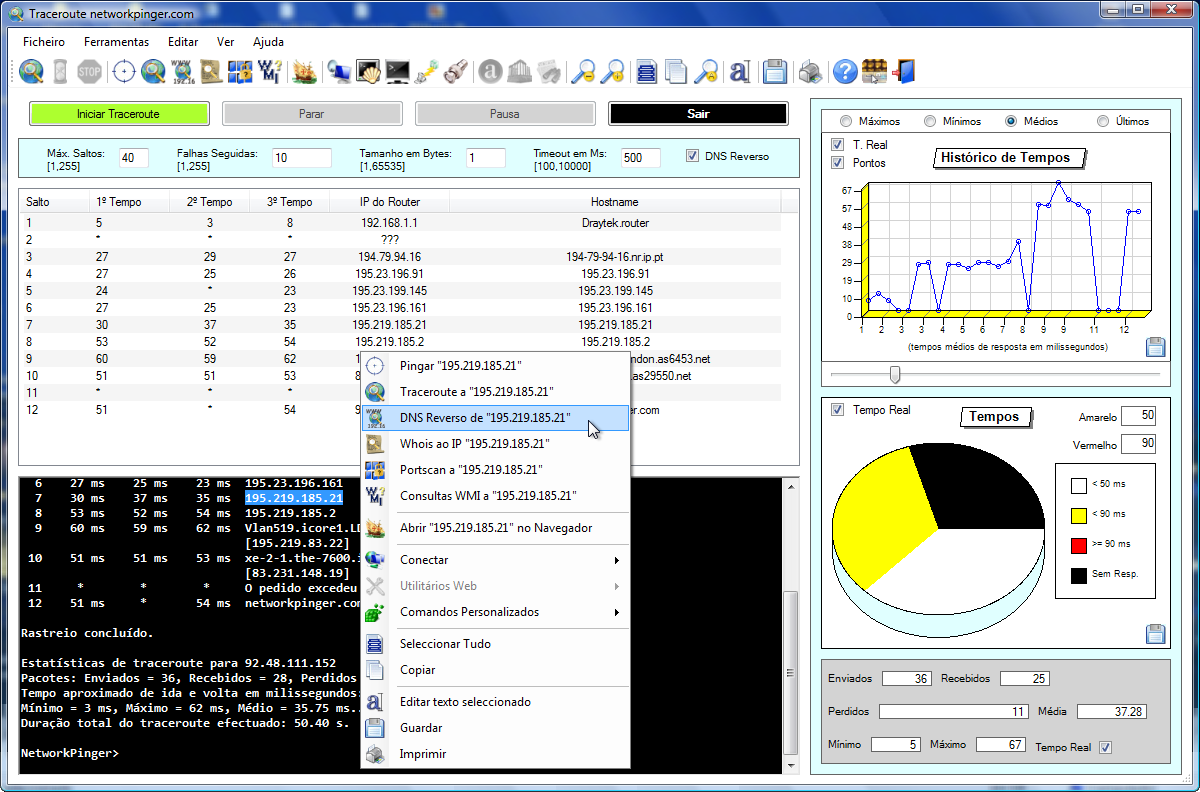Open the Ferramentas menu

(117, 42)
